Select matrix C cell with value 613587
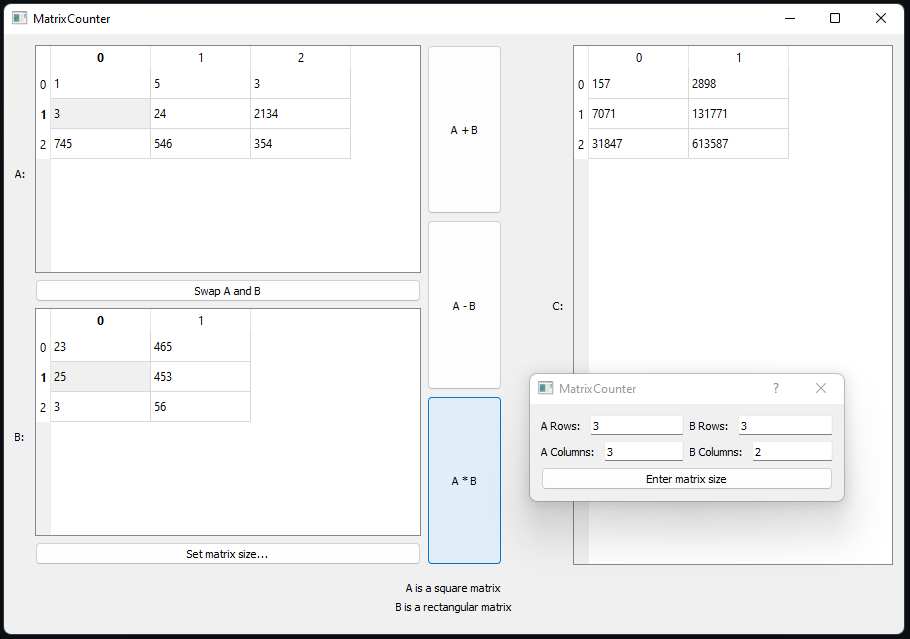Viewport: 910px width, 639px height. tap(738, 143)
